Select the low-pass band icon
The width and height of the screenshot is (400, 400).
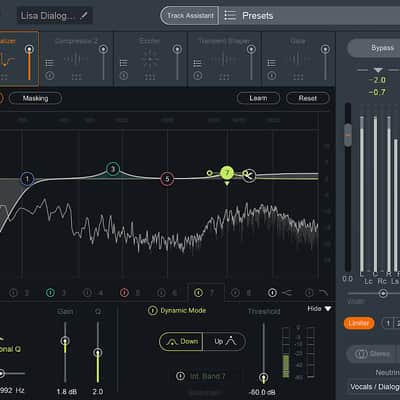point(323,293)
